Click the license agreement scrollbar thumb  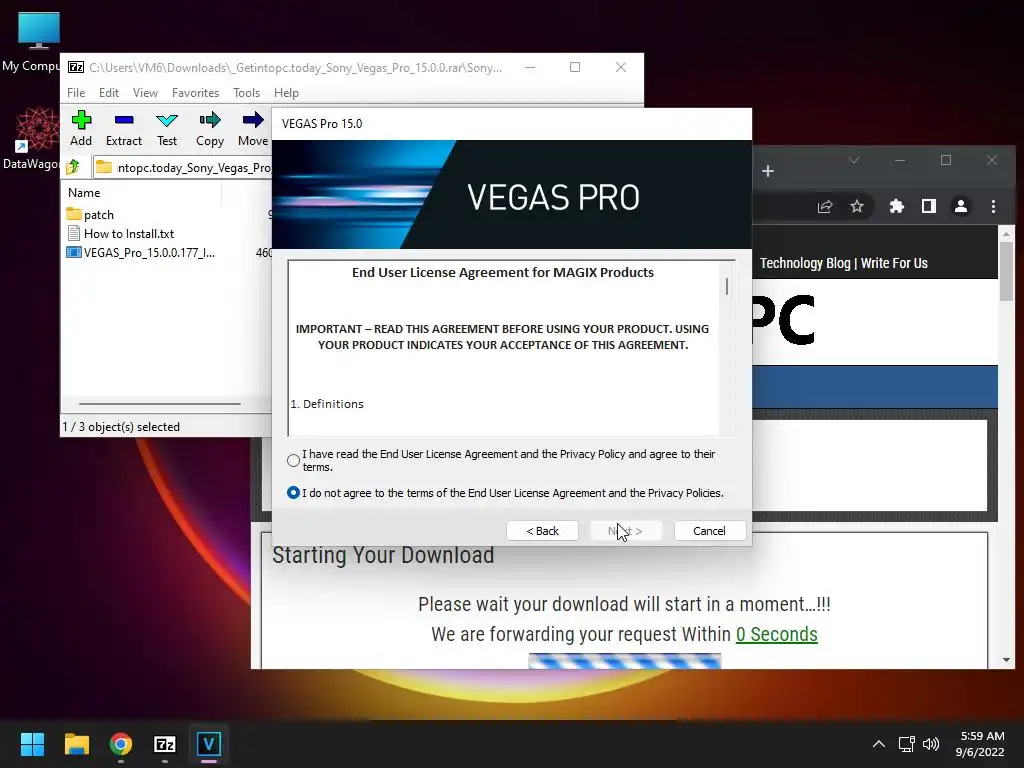[727, 286]
